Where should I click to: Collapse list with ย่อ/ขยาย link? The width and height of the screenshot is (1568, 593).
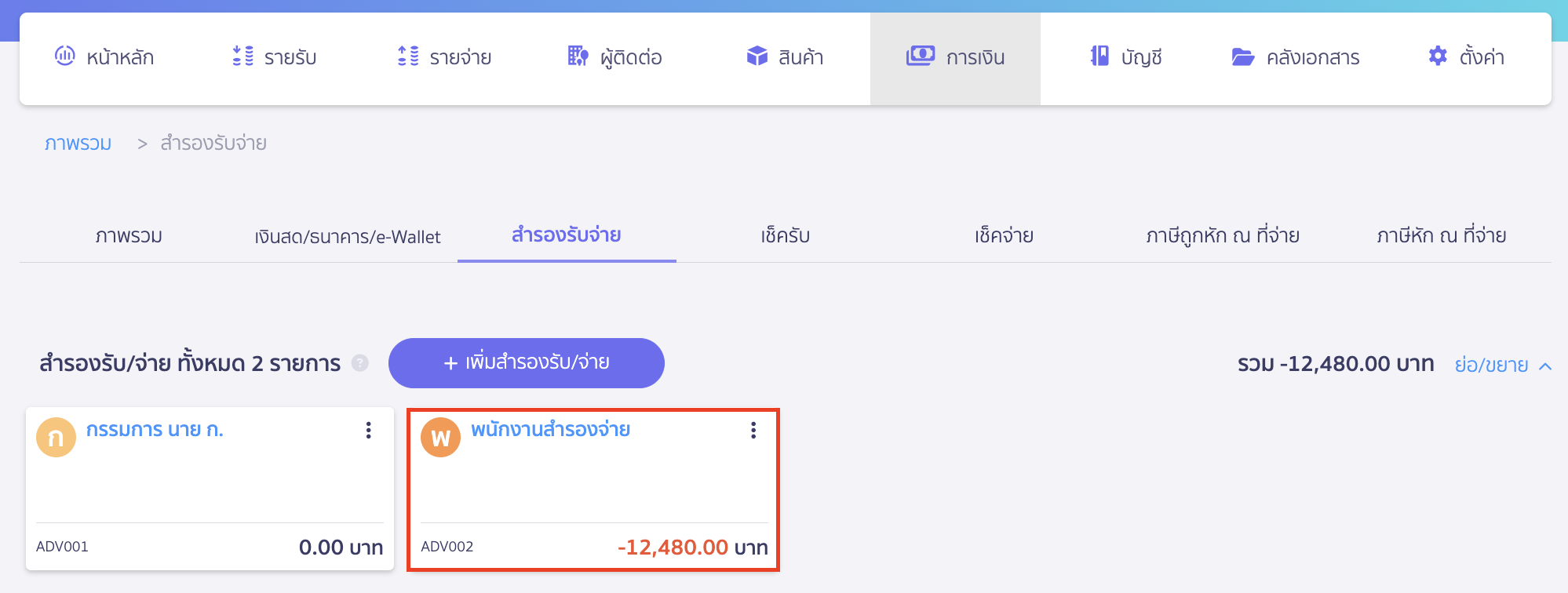tap(1502, 365)
